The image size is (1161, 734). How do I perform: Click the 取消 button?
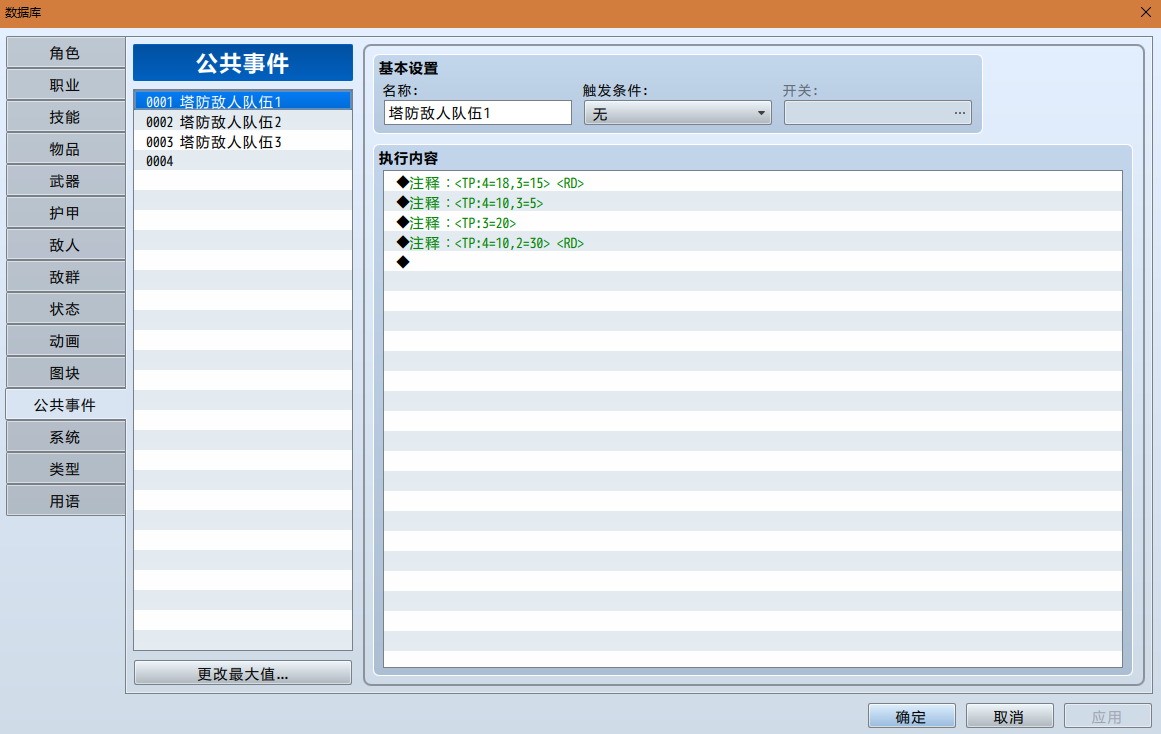(1009, 716)
